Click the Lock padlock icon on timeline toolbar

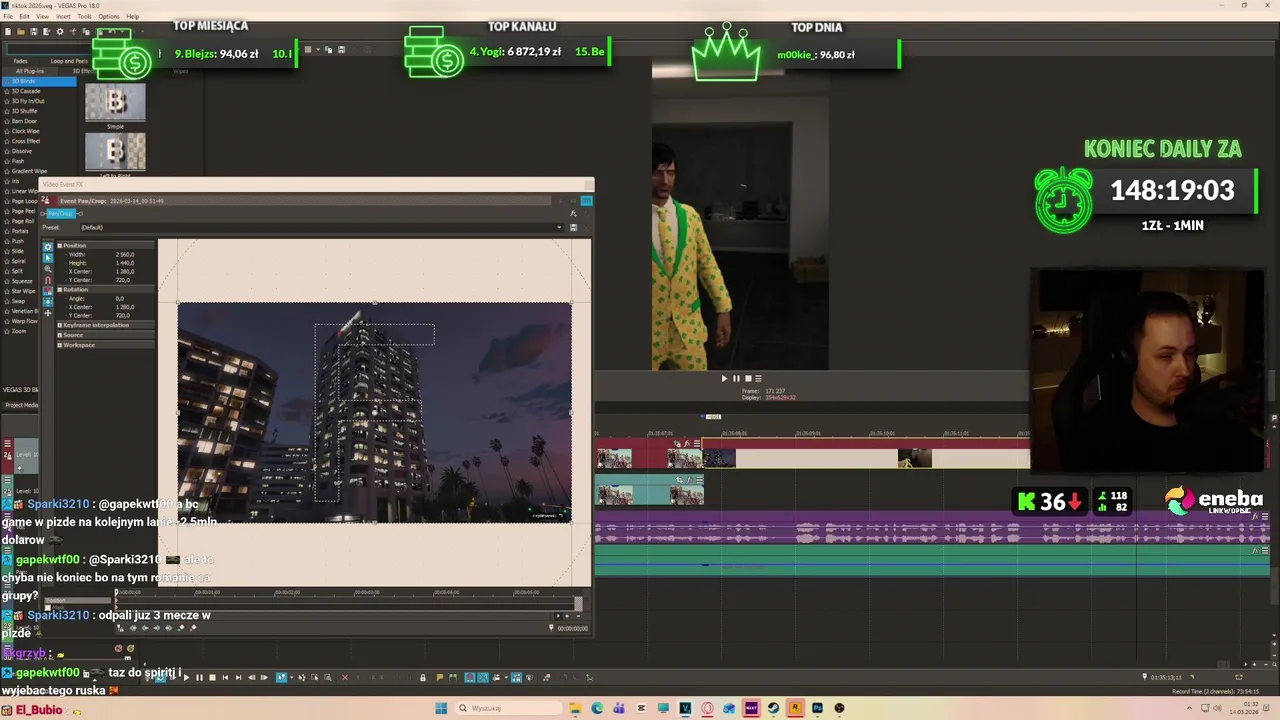pyautogui.click(x=422, y=677)
